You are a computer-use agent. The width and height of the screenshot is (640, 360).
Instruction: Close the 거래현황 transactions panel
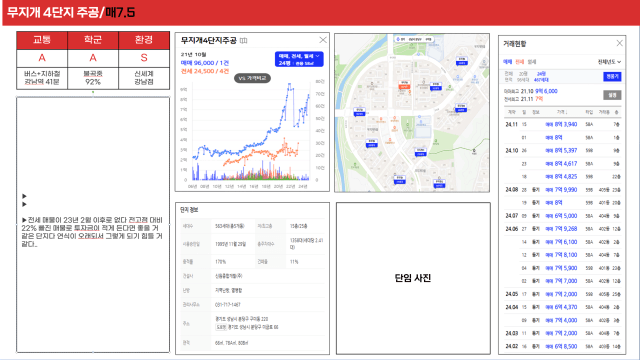pos(619,43)
